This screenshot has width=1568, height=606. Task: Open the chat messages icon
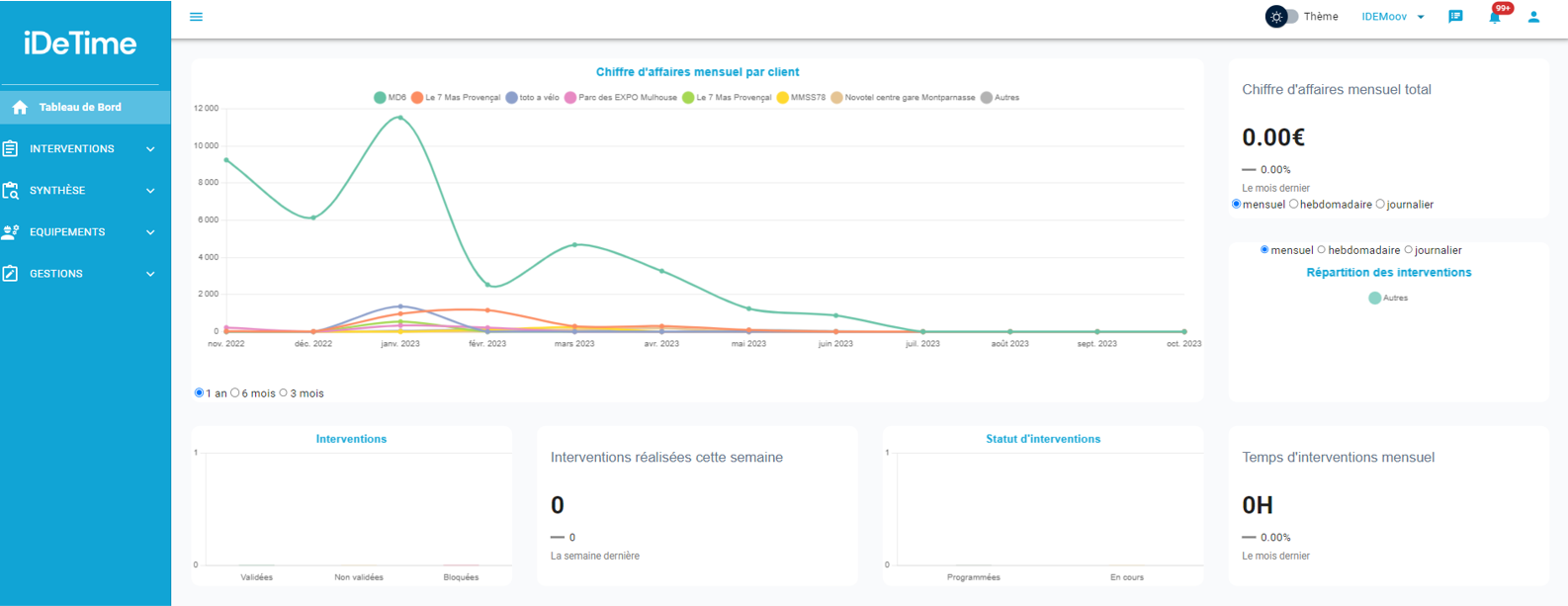(x=1455, y=17)
